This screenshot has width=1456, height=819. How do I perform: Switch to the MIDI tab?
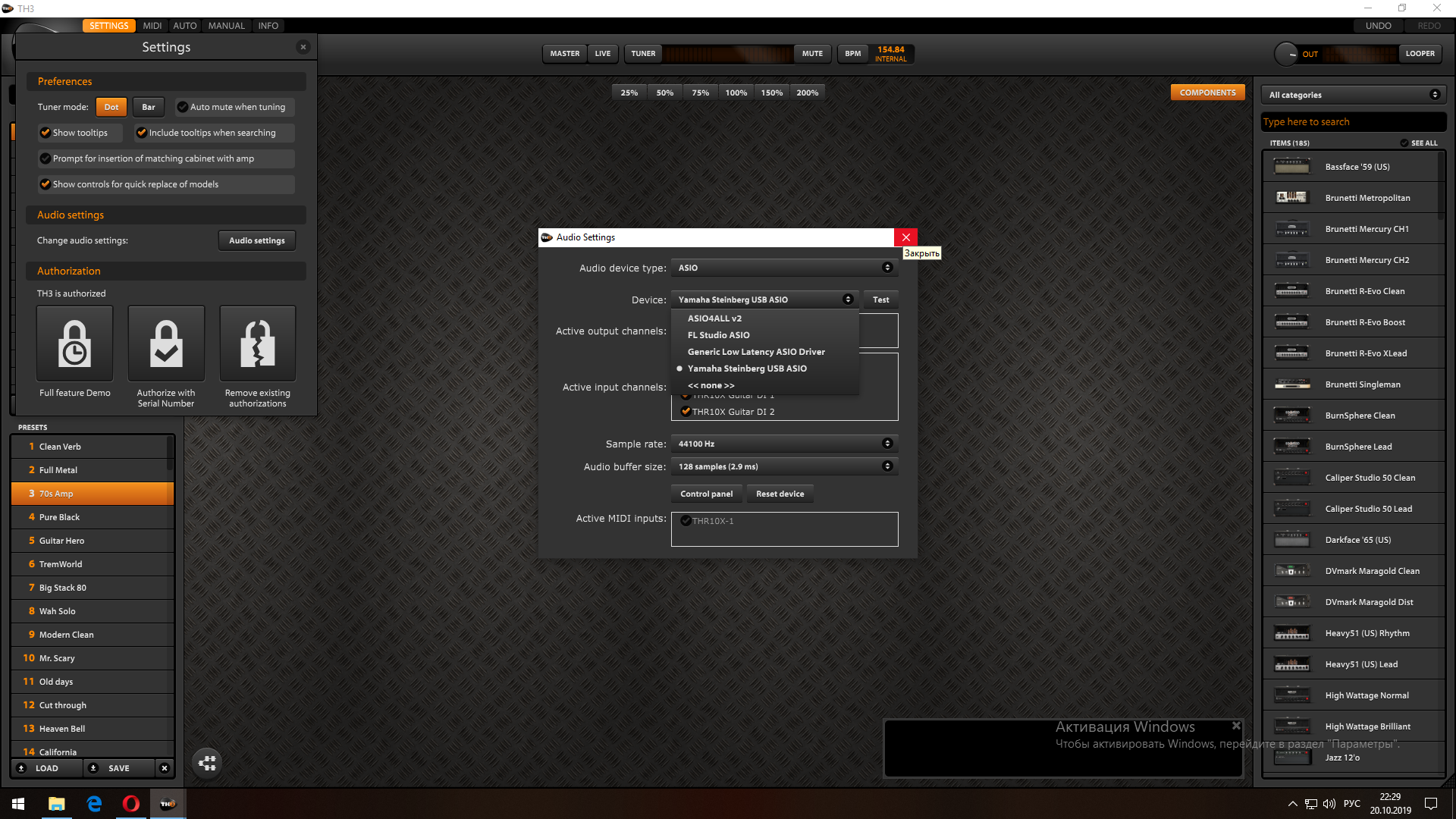(x=152, y=26)
